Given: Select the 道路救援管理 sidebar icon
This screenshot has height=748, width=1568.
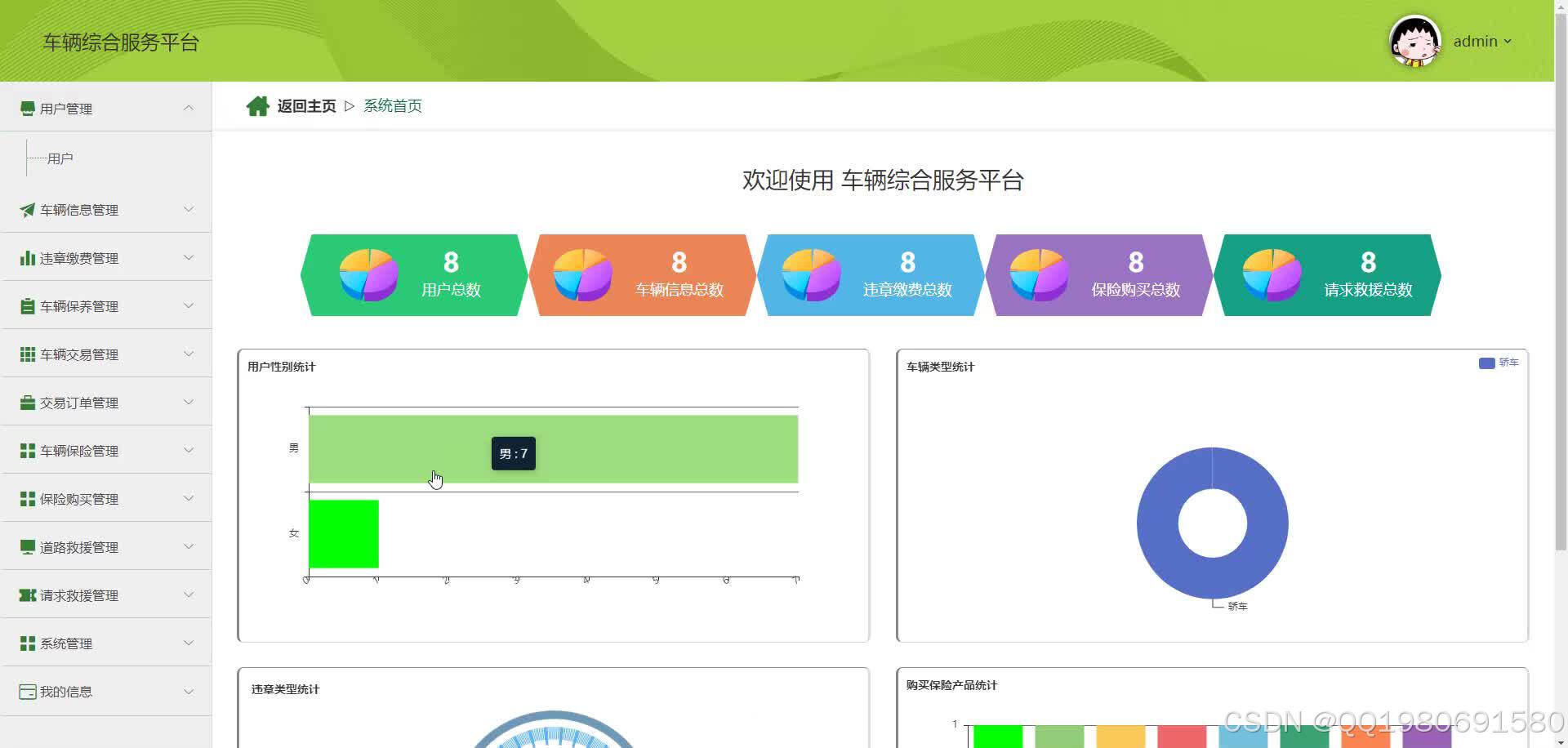Looking at the screenshot, I should click(27, 546).
